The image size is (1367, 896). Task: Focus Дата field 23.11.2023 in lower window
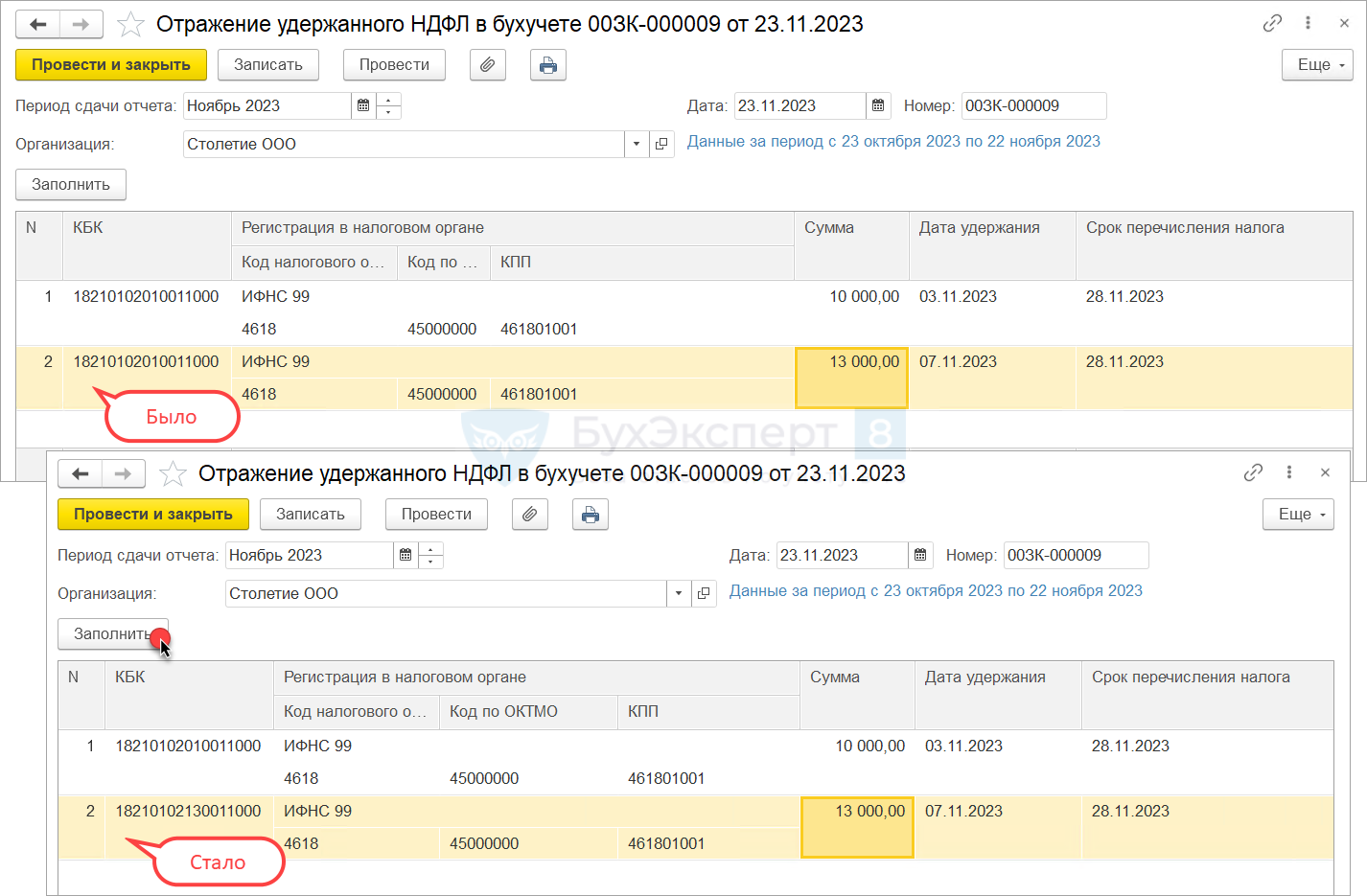click(x=842, y=556)
